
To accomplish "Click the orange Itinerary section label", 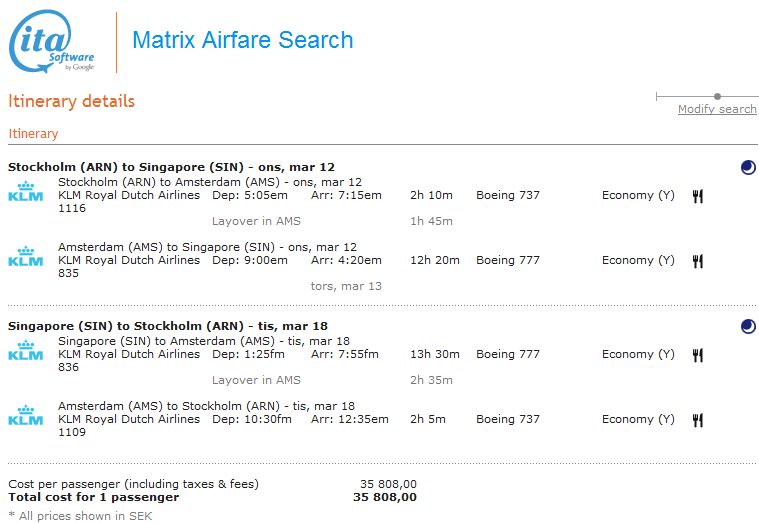I will pos(33,134).
